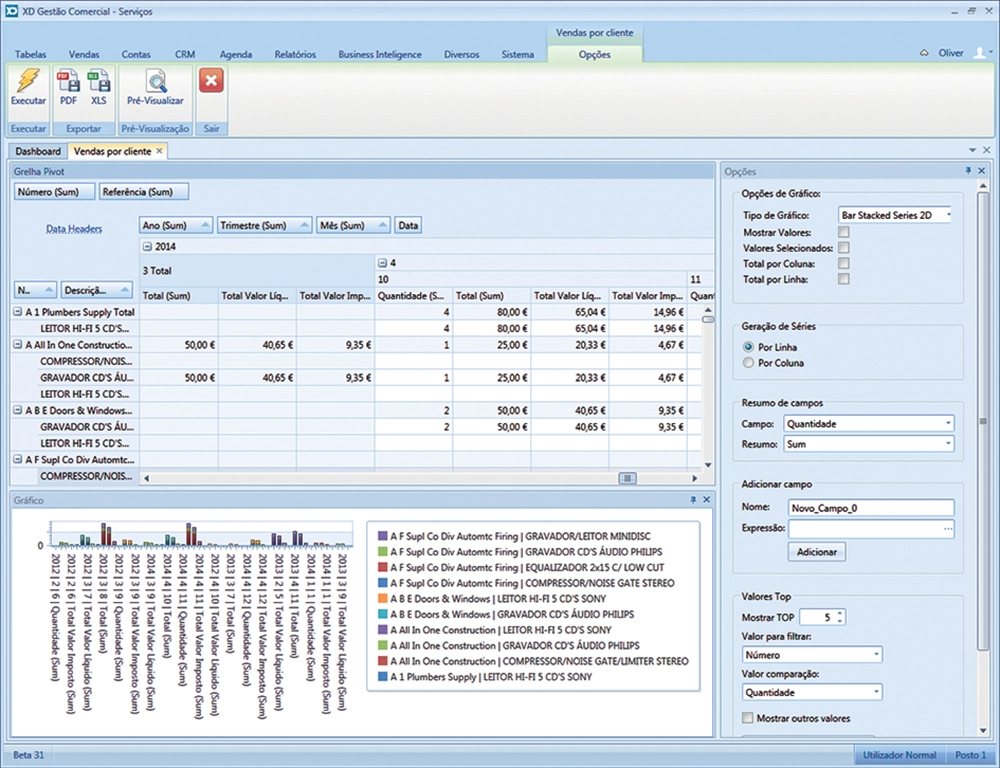Image resolution: width=1000 pixels, height=768 pixels.
Task: Click the Oliver user profile icon
Action: [978, 53]
